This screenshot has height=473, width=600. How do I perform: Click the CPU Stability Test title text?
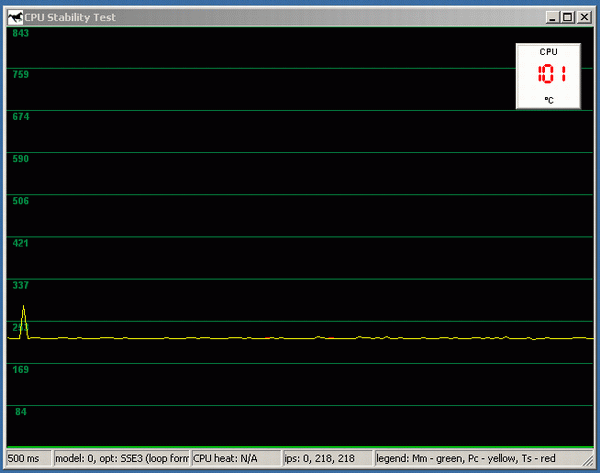(x=72, y=17)
